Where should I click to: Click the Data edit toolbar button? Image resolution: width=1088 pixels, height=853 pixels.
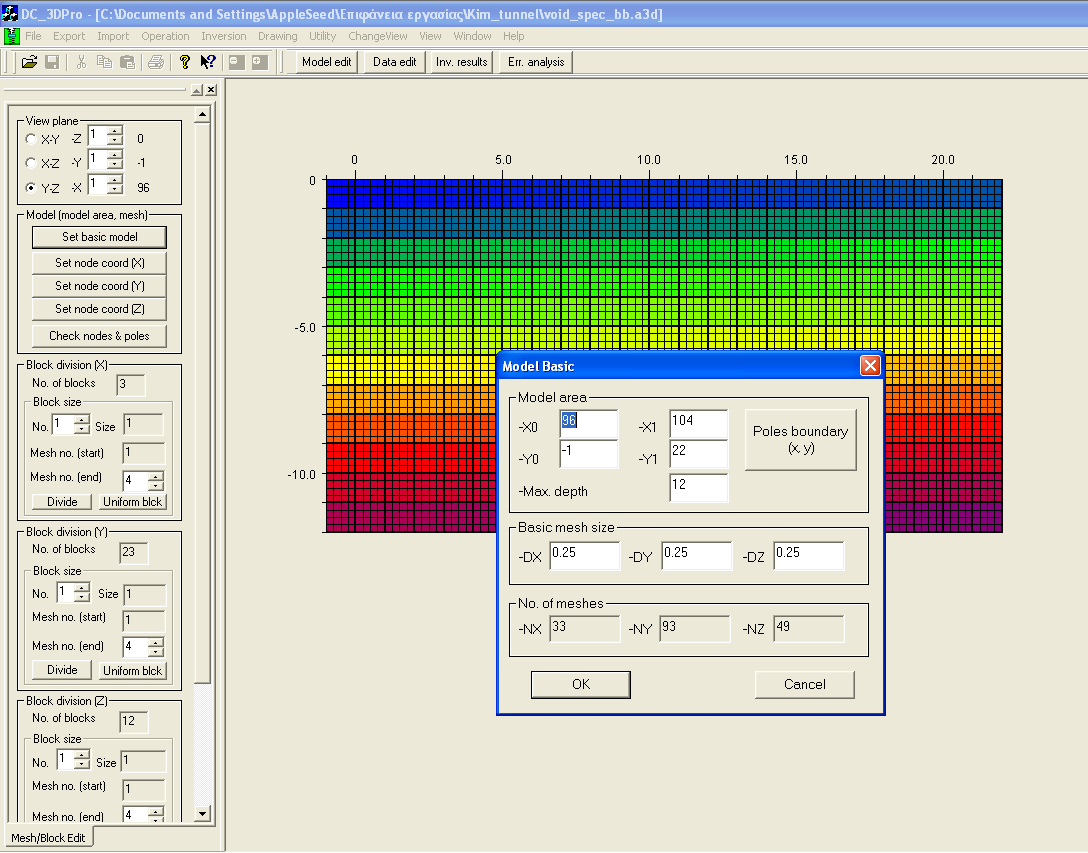pos(394,62)
